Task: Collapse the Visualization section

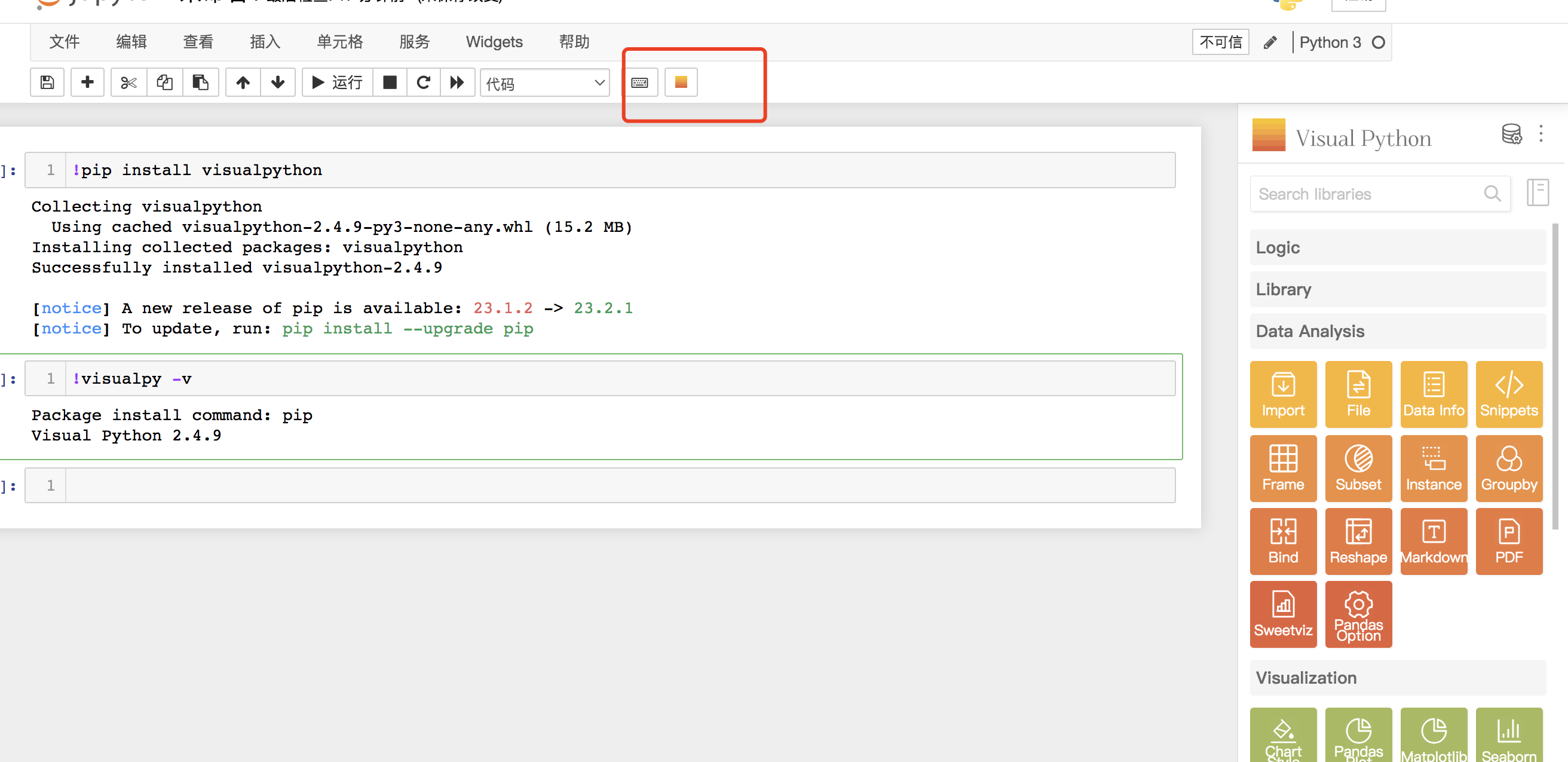Action: (x=1398, y=678)
